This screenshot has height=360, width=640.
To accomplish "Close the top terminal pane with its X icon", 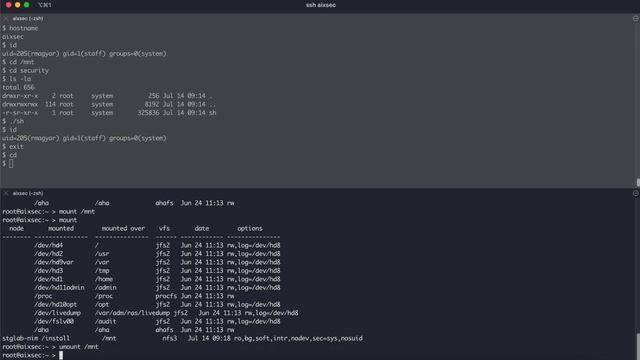I will pyautogui.click(x=6, y=19).
